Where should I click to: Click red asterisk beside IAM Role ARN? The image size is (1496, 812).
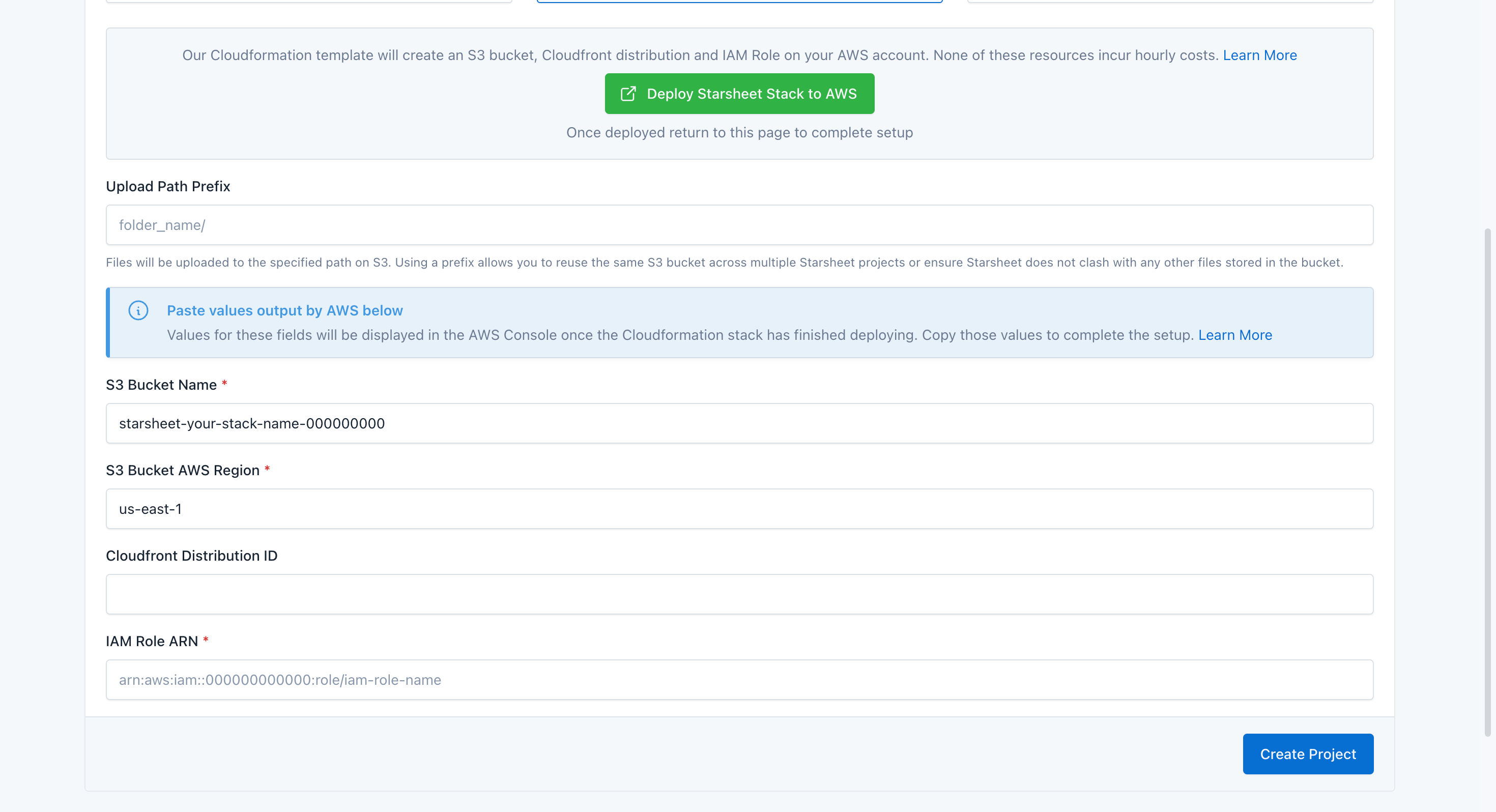click(206, 640)
